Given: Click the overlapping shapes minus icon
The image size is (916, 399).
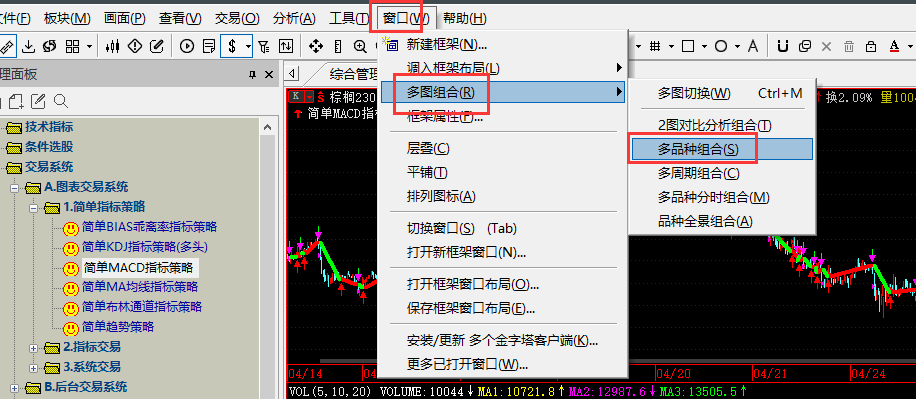Looking at the screenshot, I should pyautogui.click(x=805, y=46).
